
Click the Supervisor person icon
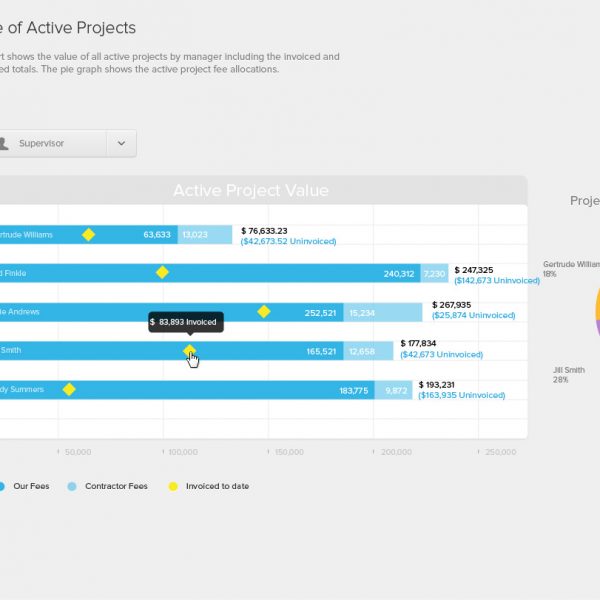coord(3,143)
